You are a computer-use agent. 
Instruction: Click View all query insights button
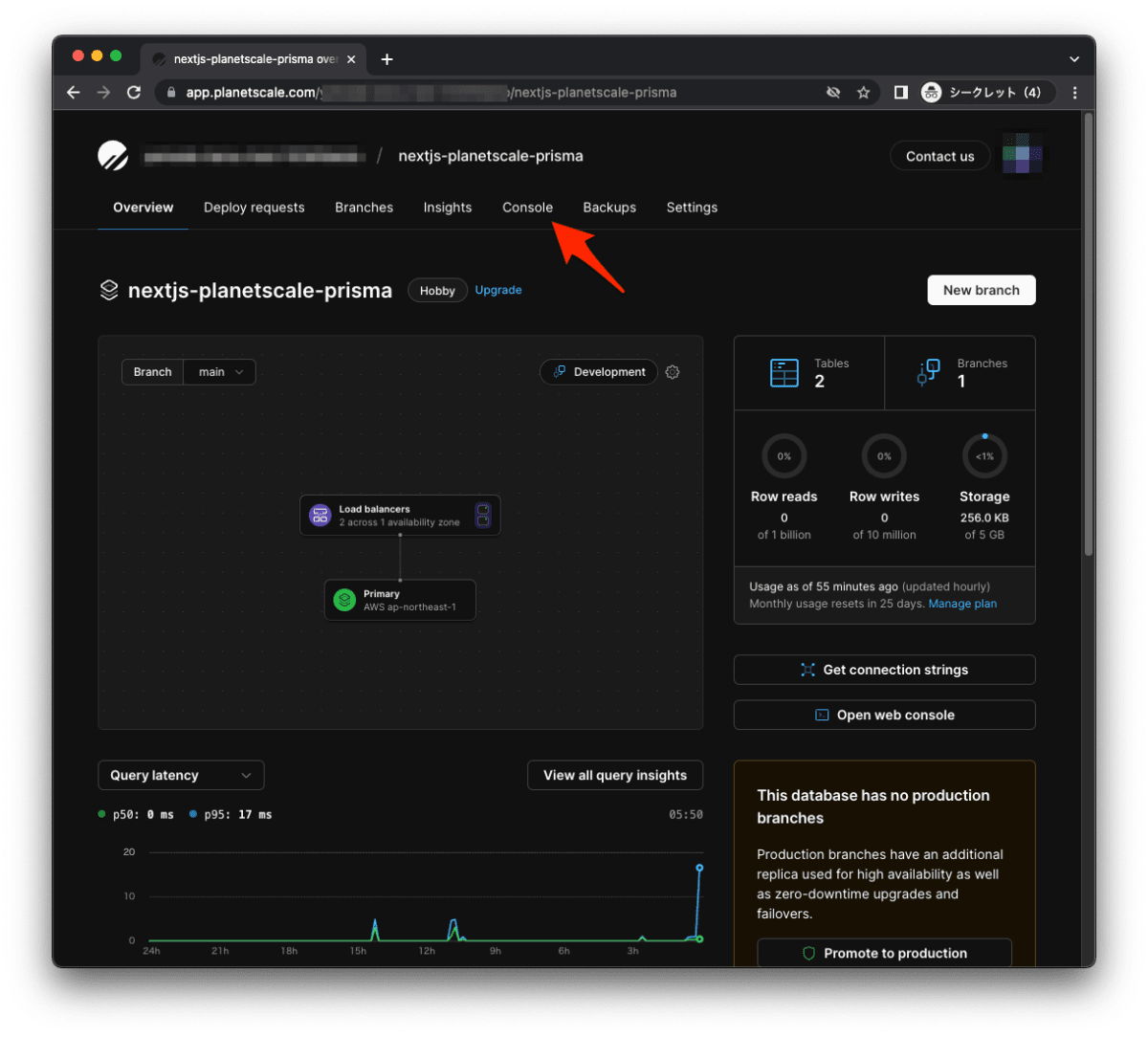pyautogui.click(x=615, y=775)
